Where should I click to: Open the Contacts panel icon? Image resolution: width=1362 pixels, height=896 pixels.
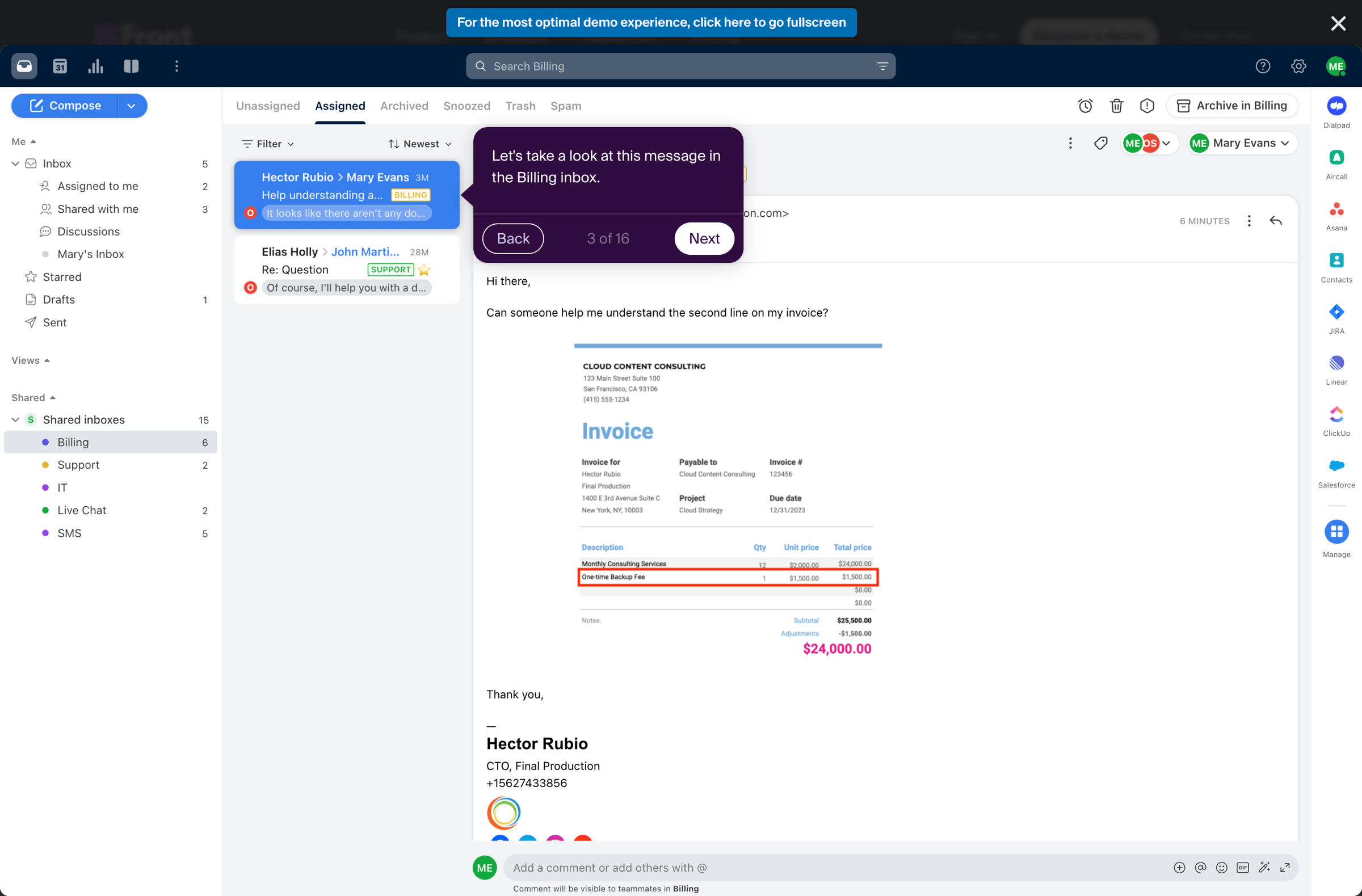click(x=1336, y=267)
